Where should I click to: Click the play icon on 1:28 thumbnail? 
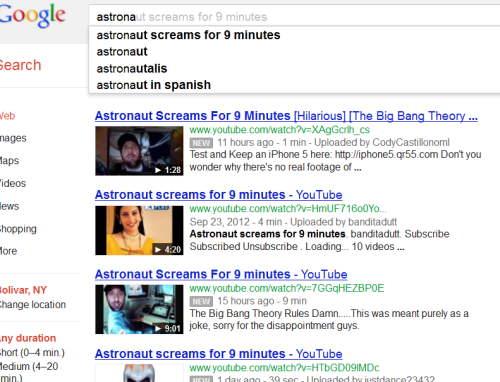[158, 170]
